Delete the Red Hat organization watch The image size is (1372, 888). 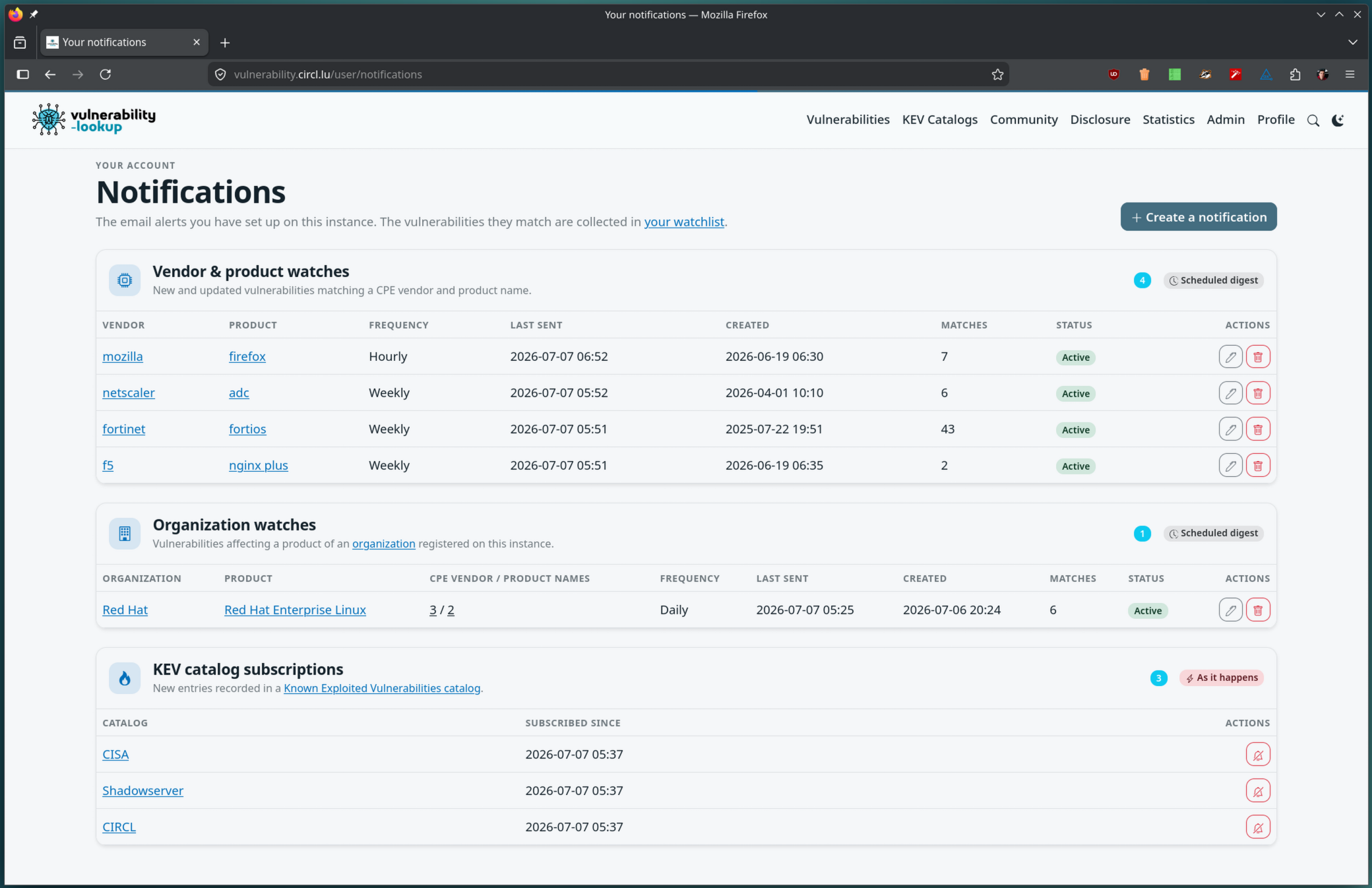(1258, 610)
